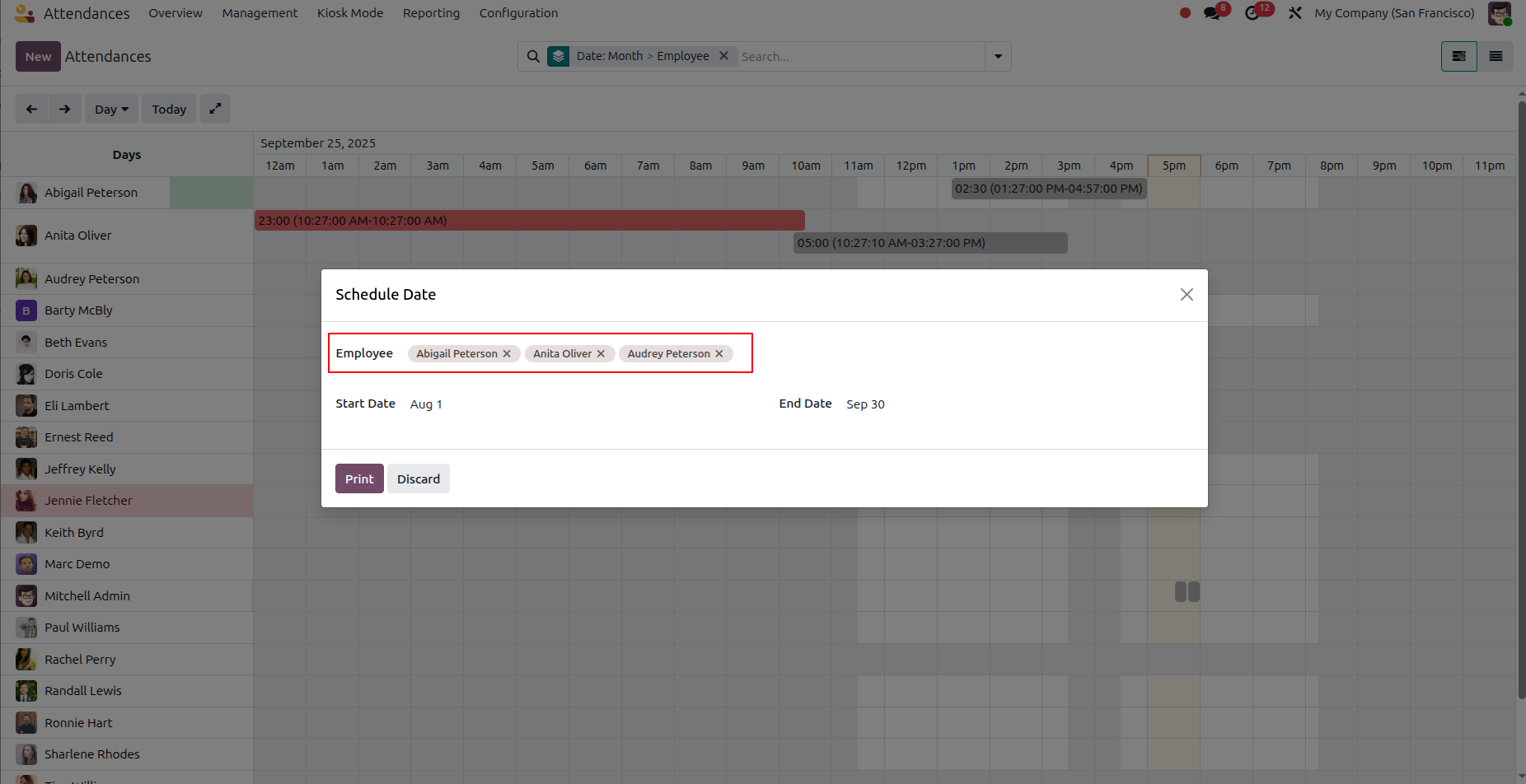Toggle the search options dropdown arrow
Screen dimensions: 1526x784
pyautogui.click(x=998, y=56)
